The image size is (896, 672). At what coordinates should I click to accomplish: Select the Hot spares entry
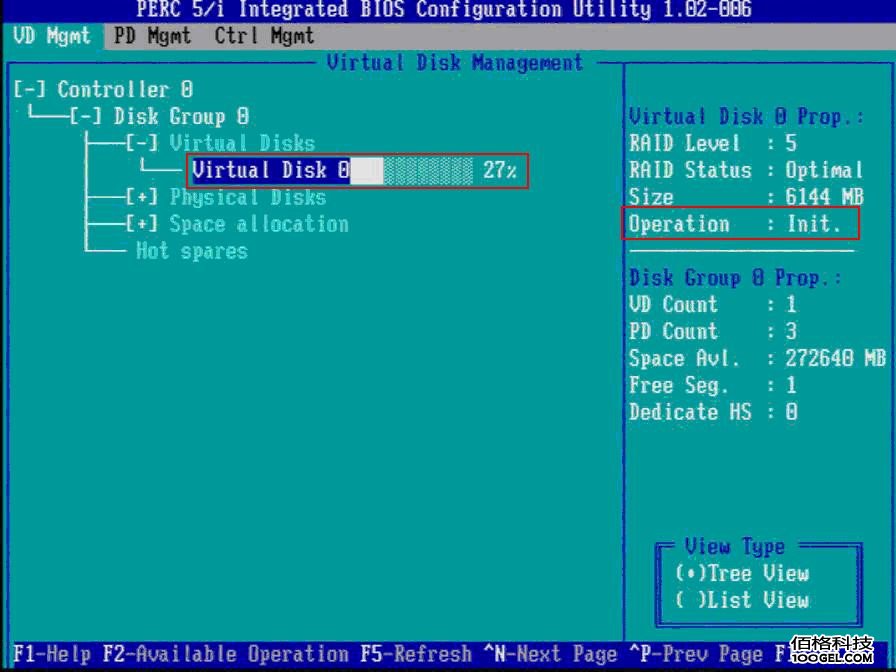point(191,251)
